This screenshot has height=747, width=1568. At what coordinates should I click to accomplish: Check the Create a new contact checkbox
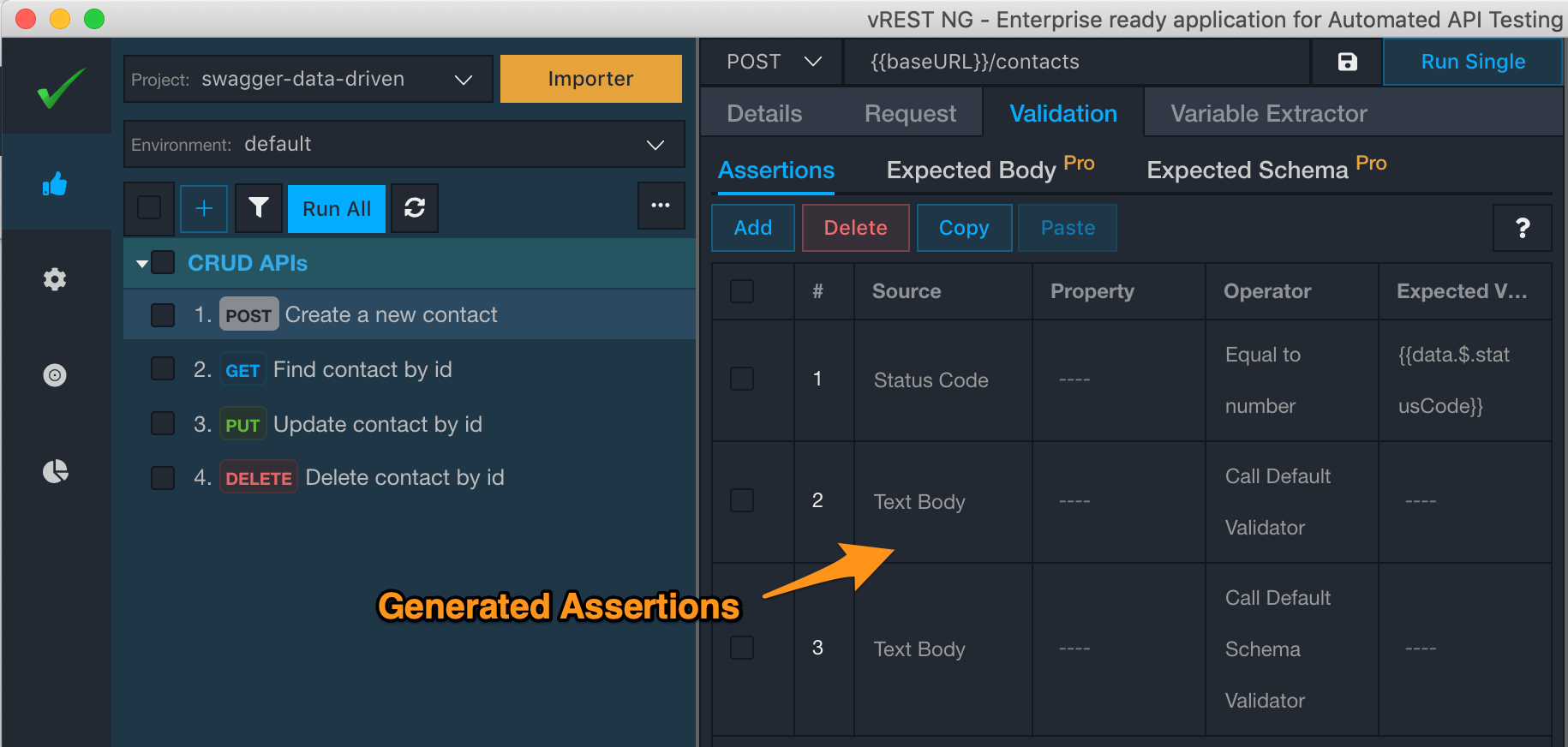point(163,315)
